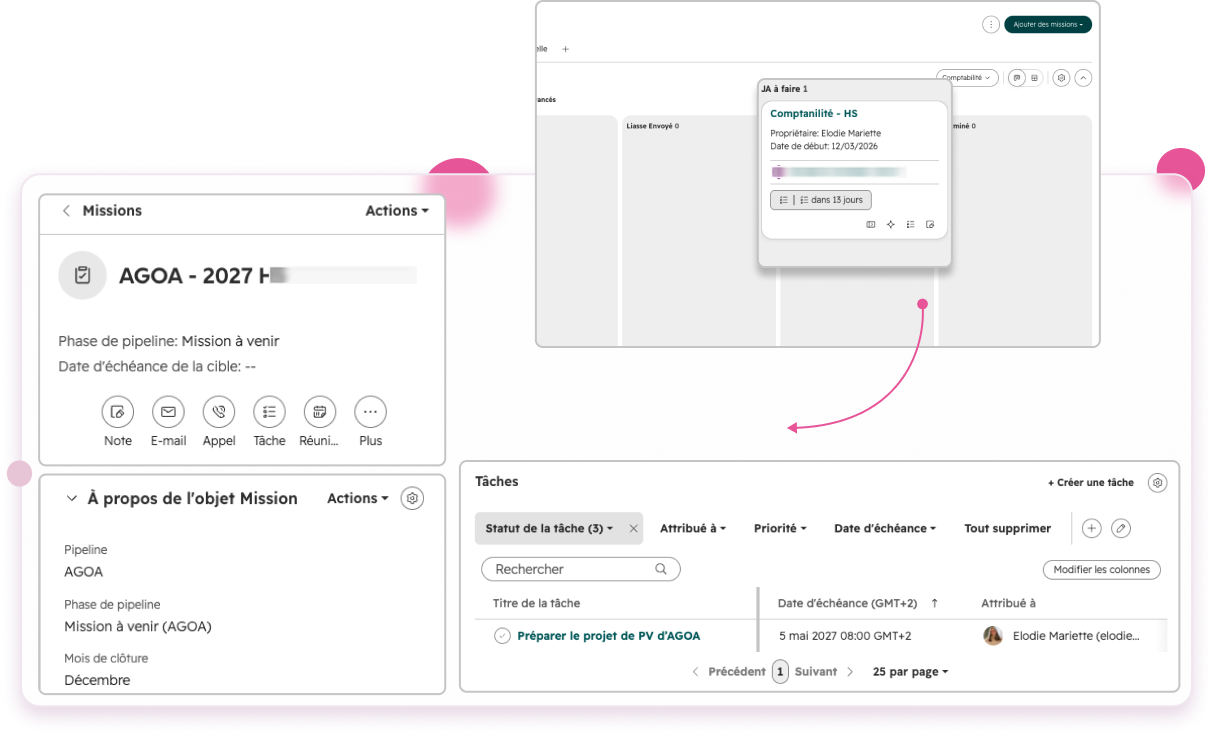Click the task list icon on Comptanilité card

pyautogui.click(x=910, y=225)
